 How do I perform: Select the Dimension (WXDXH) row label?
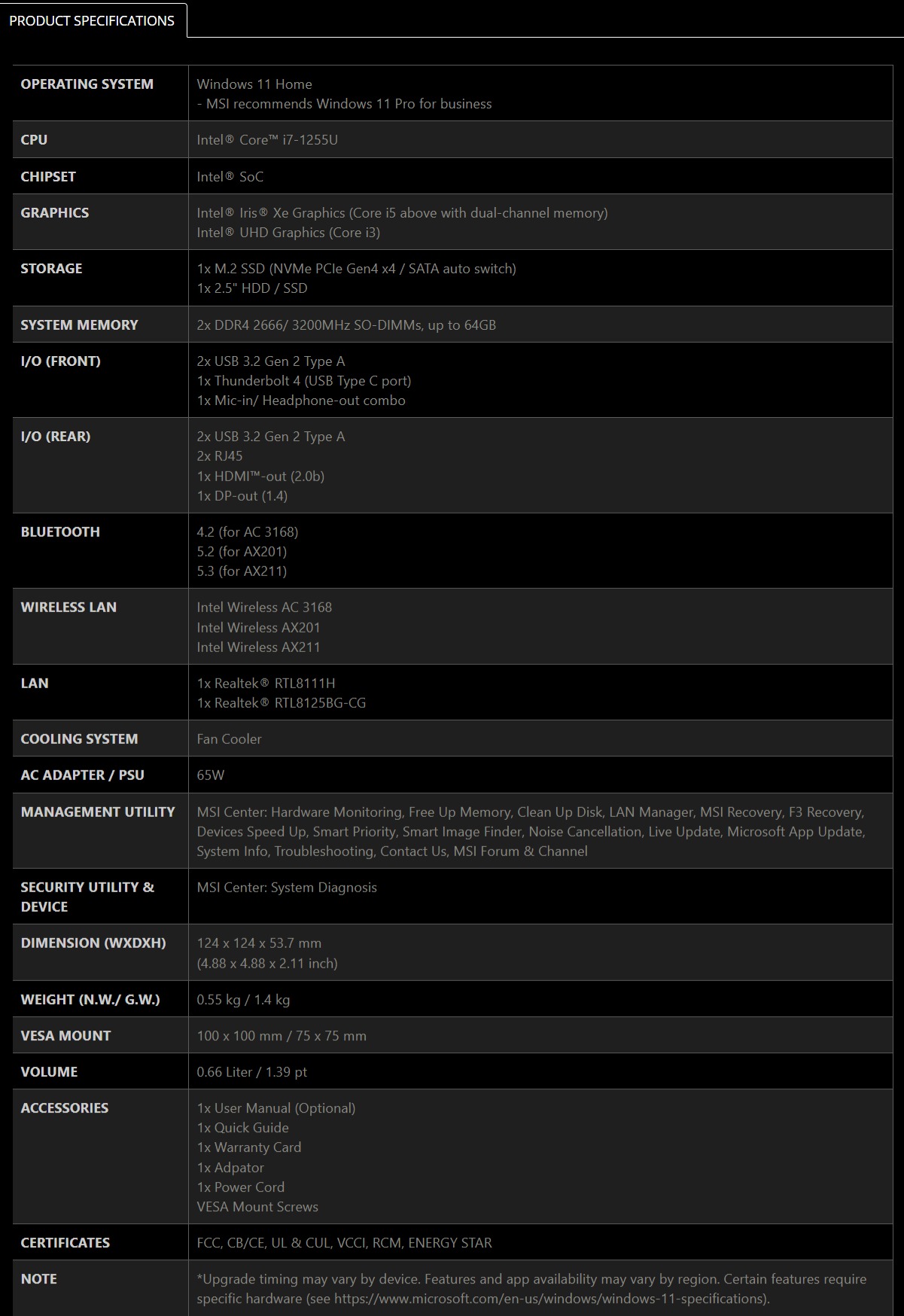pos(93,943)
